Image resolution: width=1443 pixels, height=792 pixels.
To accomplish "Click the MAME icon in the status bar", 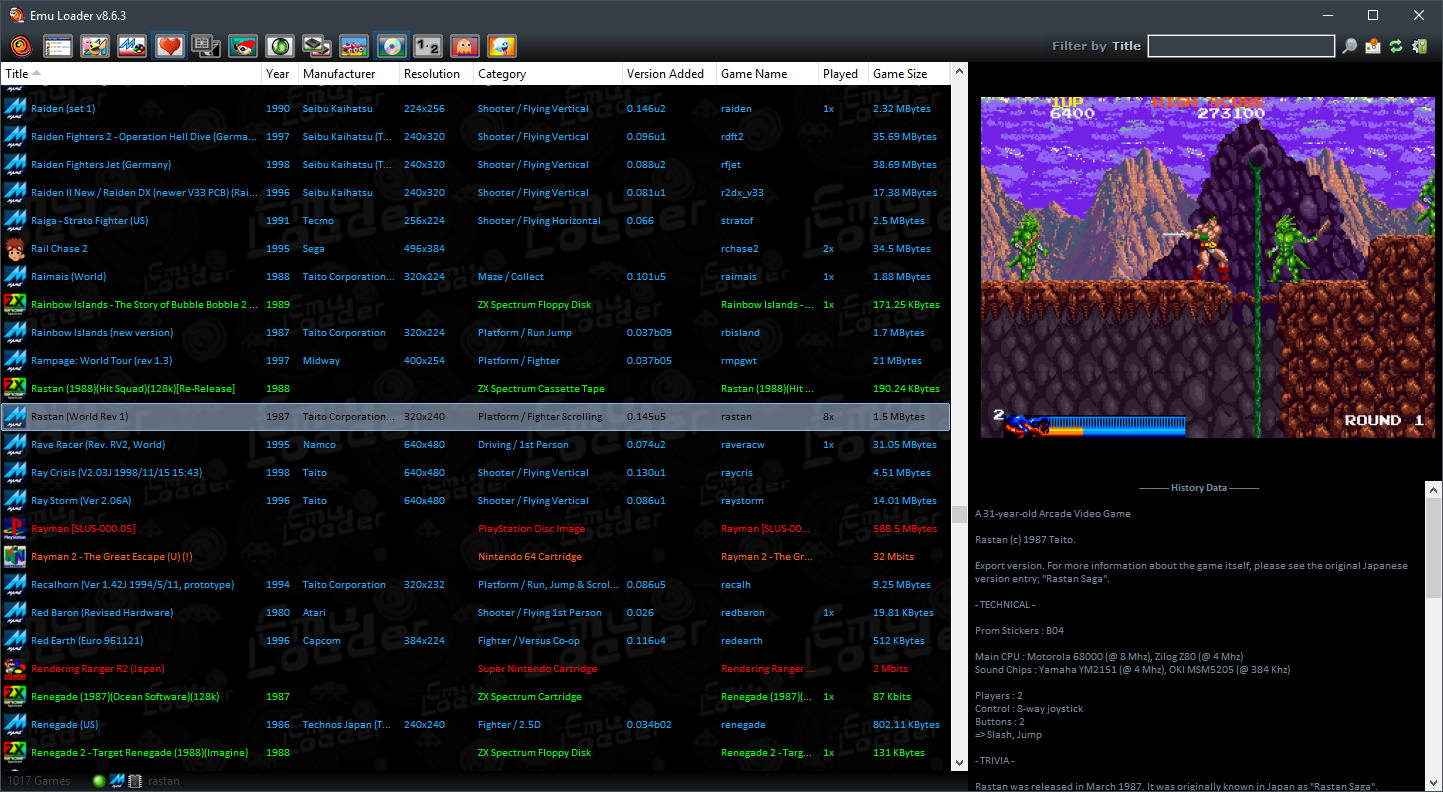I will [x=117, y=781].
